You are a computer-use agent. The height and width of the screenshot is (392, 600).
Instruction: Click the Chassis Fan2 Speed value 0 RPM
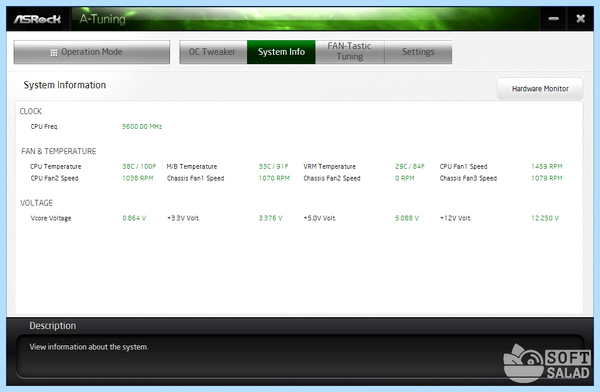point(404,178)
